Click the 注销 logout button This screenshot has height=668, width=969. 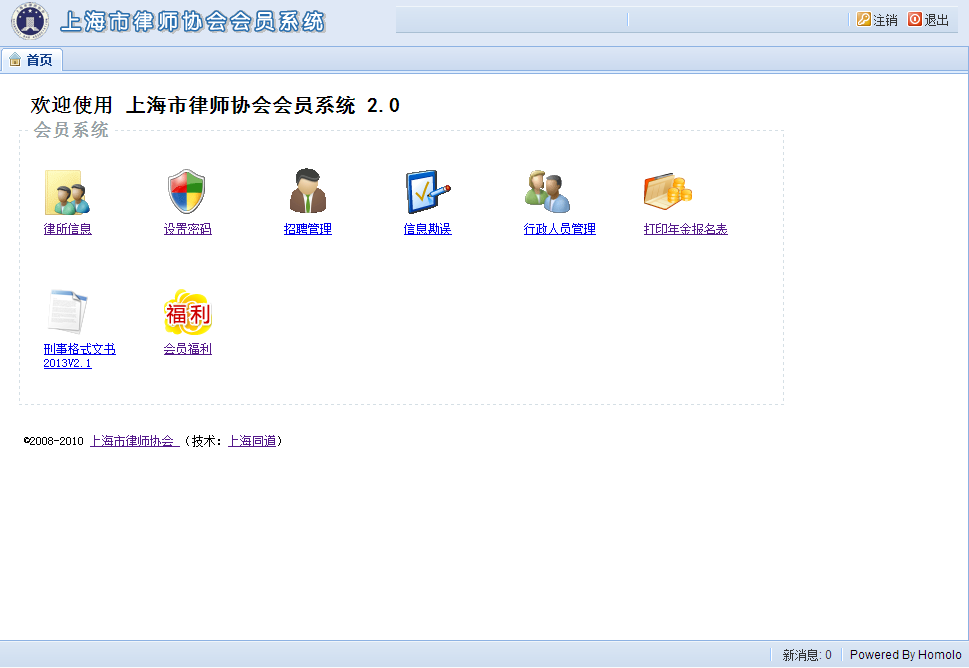pos(877,20)
